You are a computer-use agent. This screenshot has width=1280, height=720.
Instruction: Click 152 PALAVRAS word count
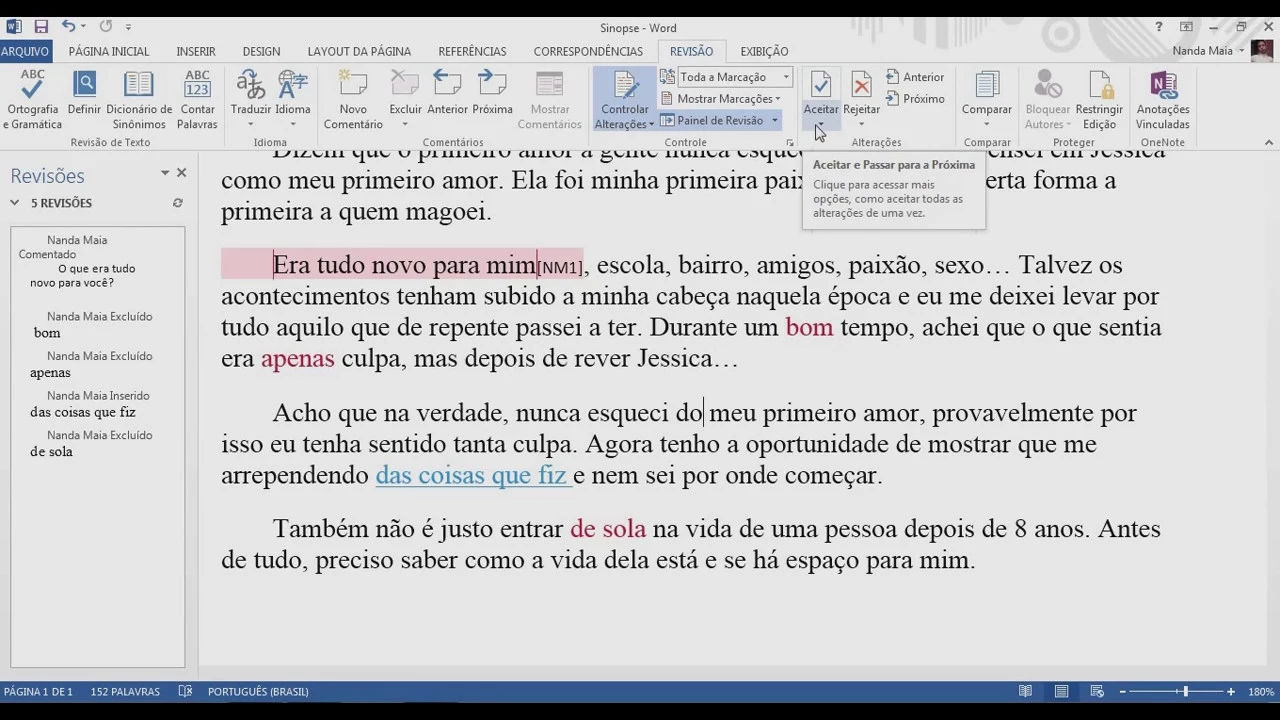125,692
